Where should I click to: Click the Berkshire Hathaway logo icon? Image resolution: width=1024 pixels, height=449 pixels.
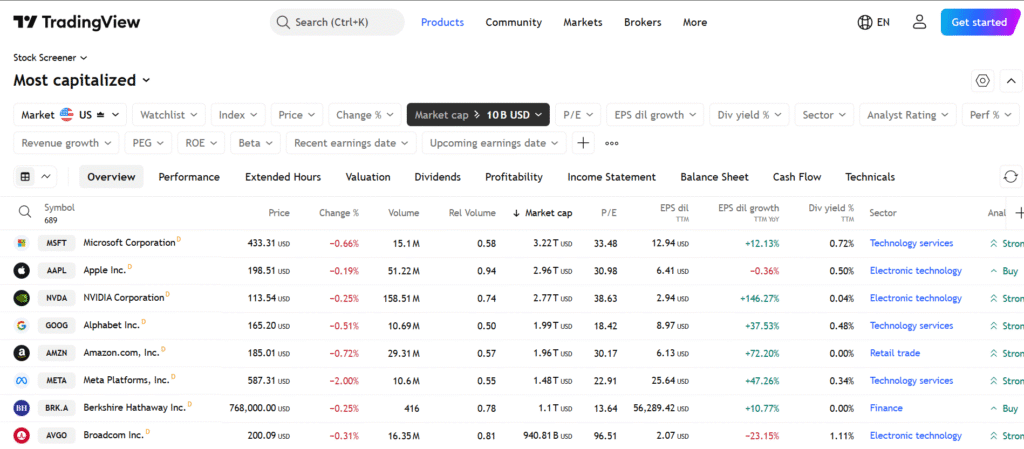tap(22, 408)
